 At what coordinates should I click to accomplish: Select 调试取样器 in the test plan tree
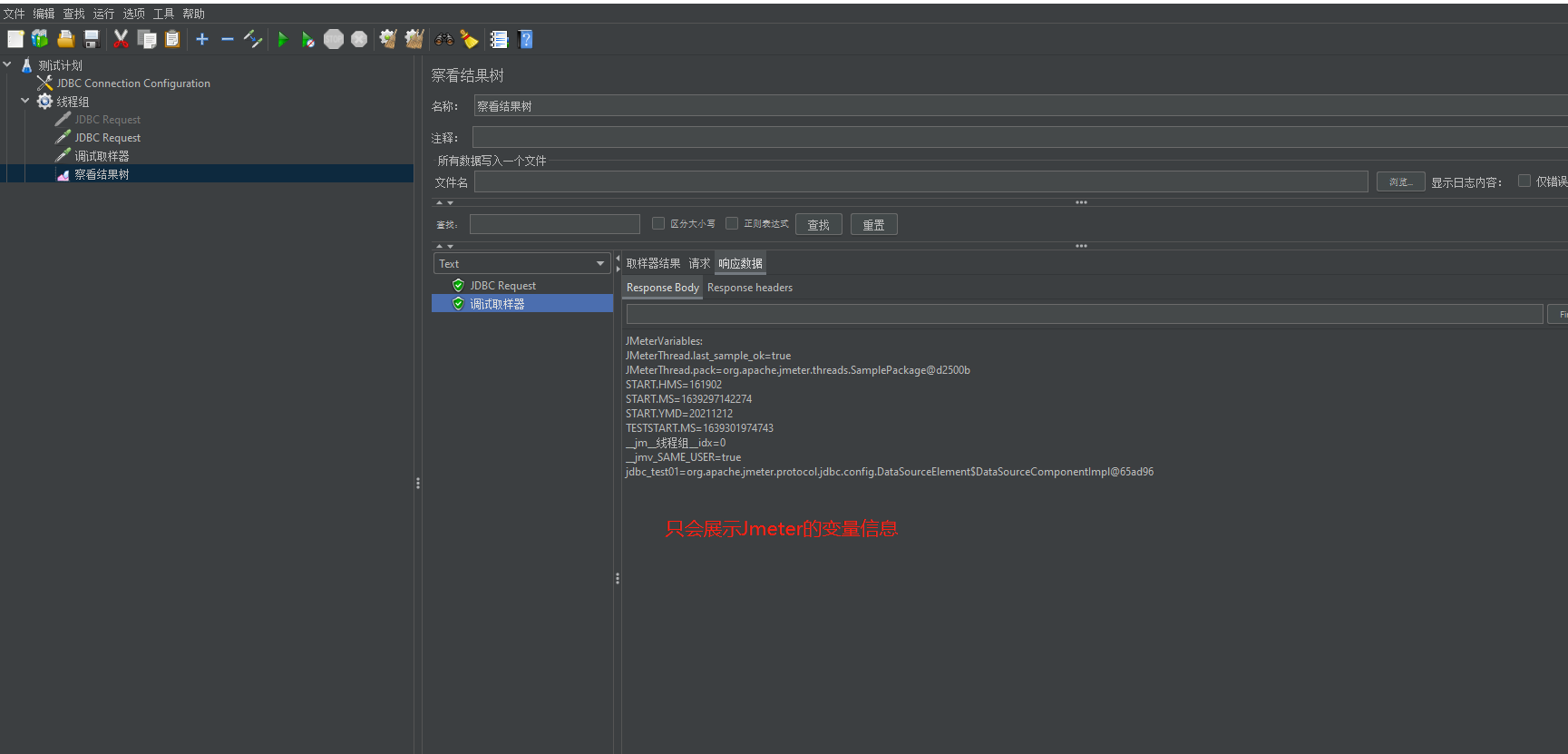click(102, 156)
